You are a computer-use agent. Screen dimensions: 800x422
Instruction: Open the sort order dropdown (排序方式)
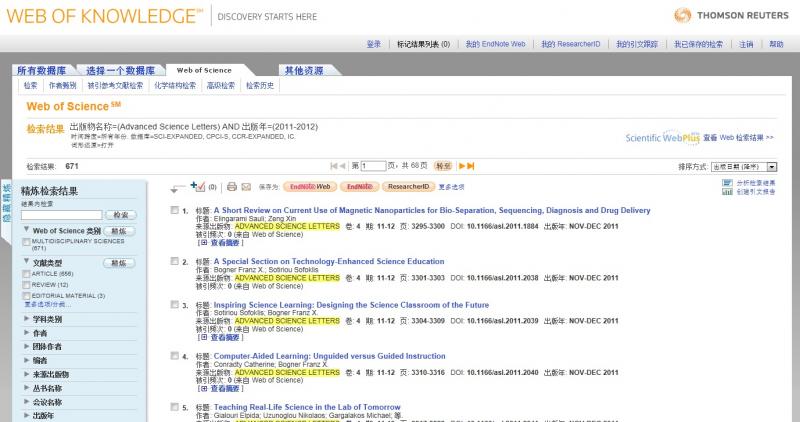pyautogui.click(x=744, y=167)
